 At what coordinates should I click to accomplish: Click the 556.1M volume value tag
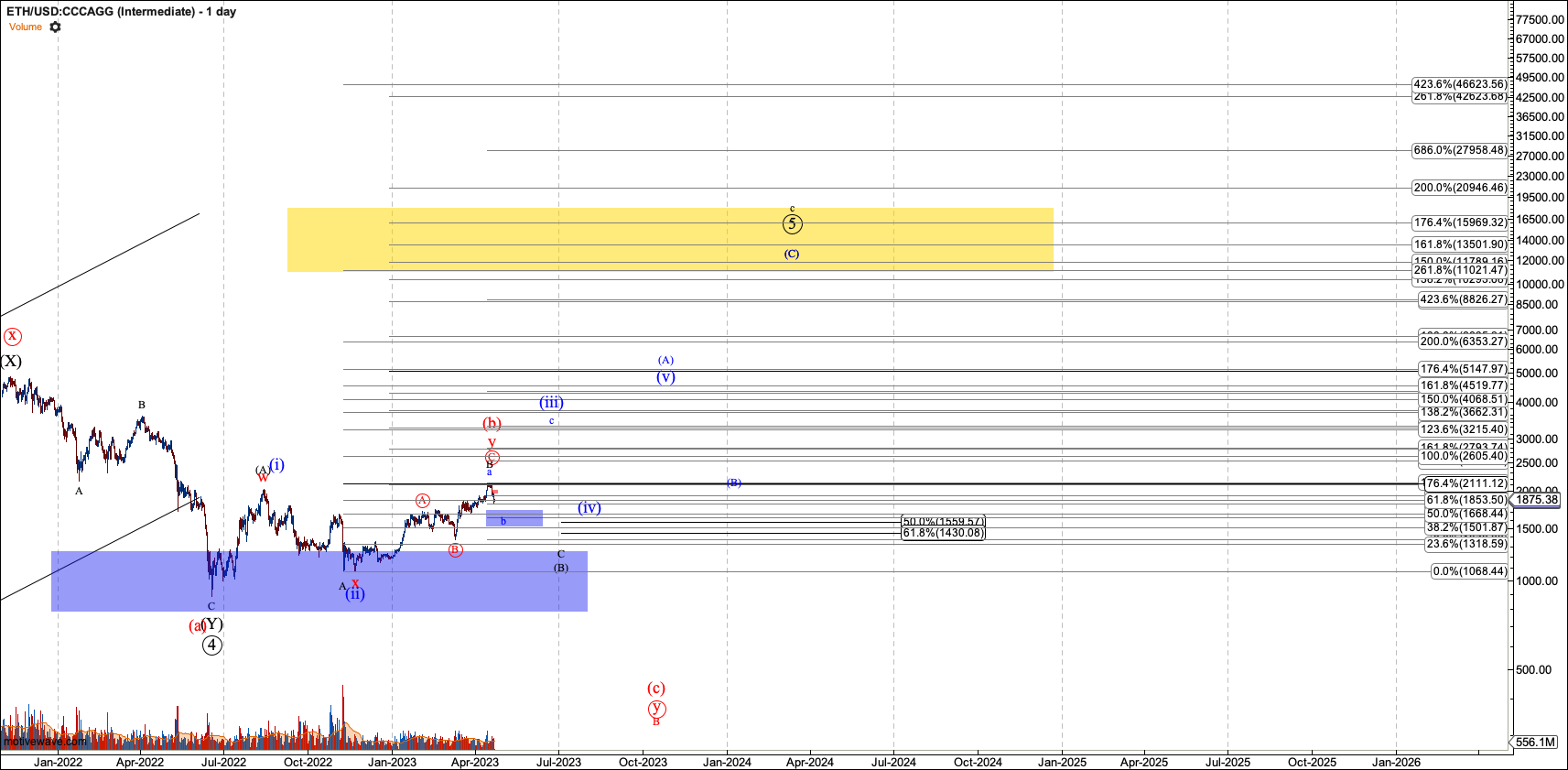pos(1534,742)
